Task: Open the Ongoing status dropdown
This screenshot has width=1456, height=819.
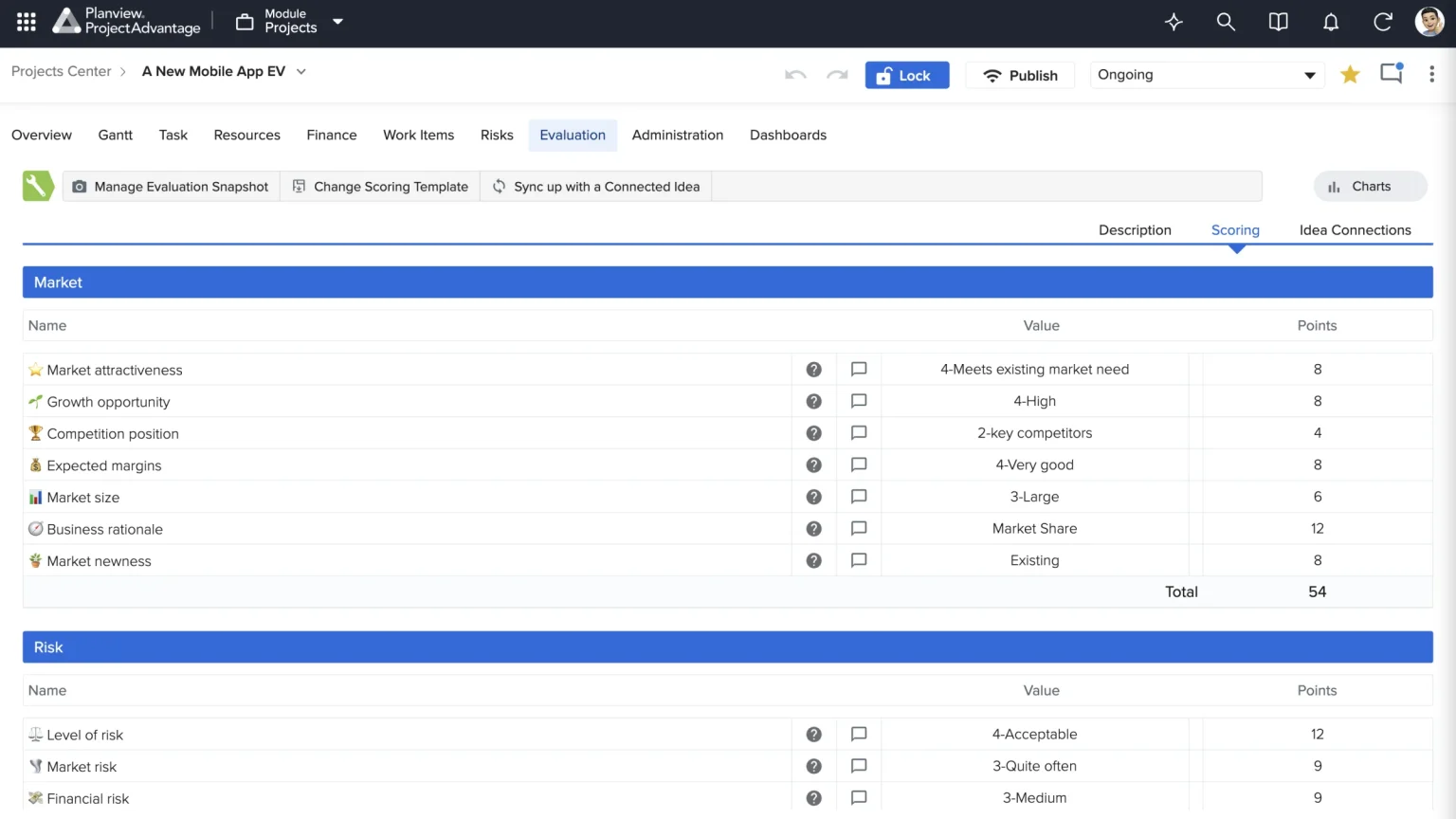Action: tap(1206, 75)
